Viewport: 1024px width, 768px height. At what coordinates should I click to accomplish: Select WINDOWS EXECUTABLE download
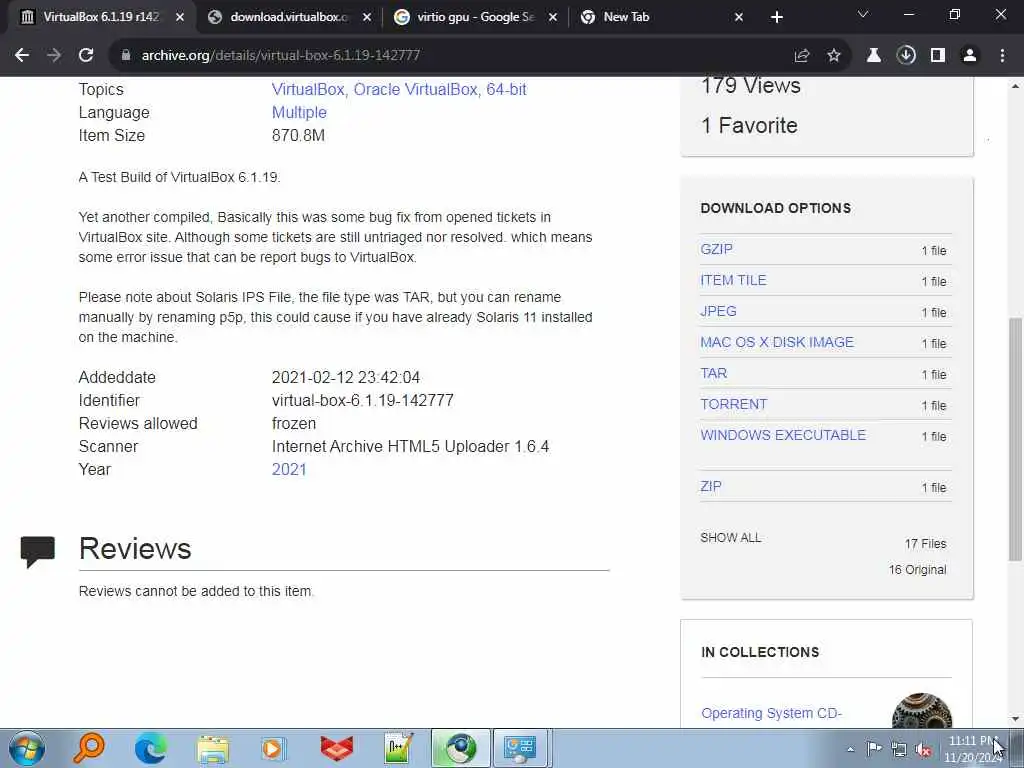(783, 435)
